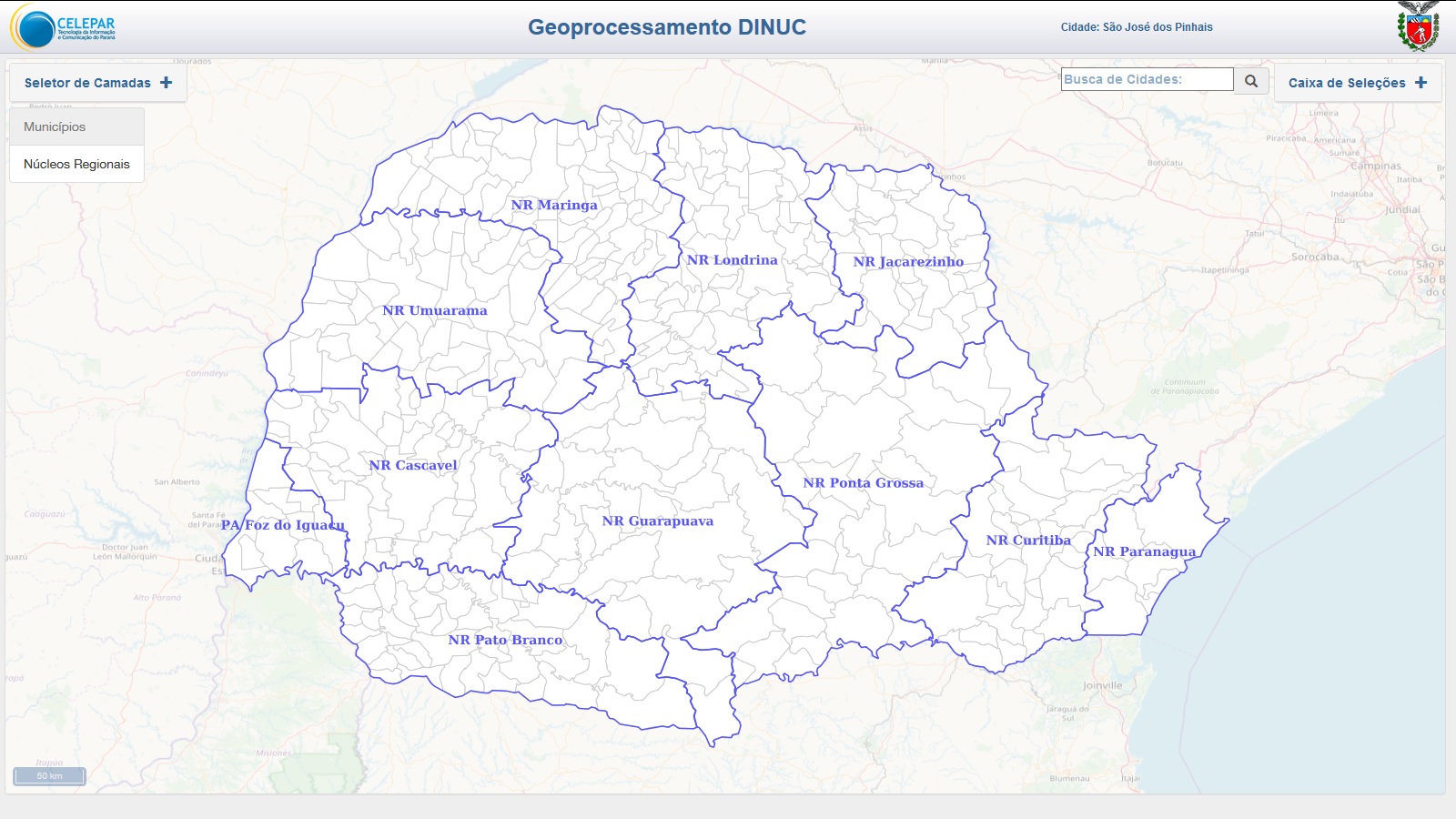Select the NR Guarapuava region
The width and height of the screenshot is (1456, 819).
click(x=657, y=521)
